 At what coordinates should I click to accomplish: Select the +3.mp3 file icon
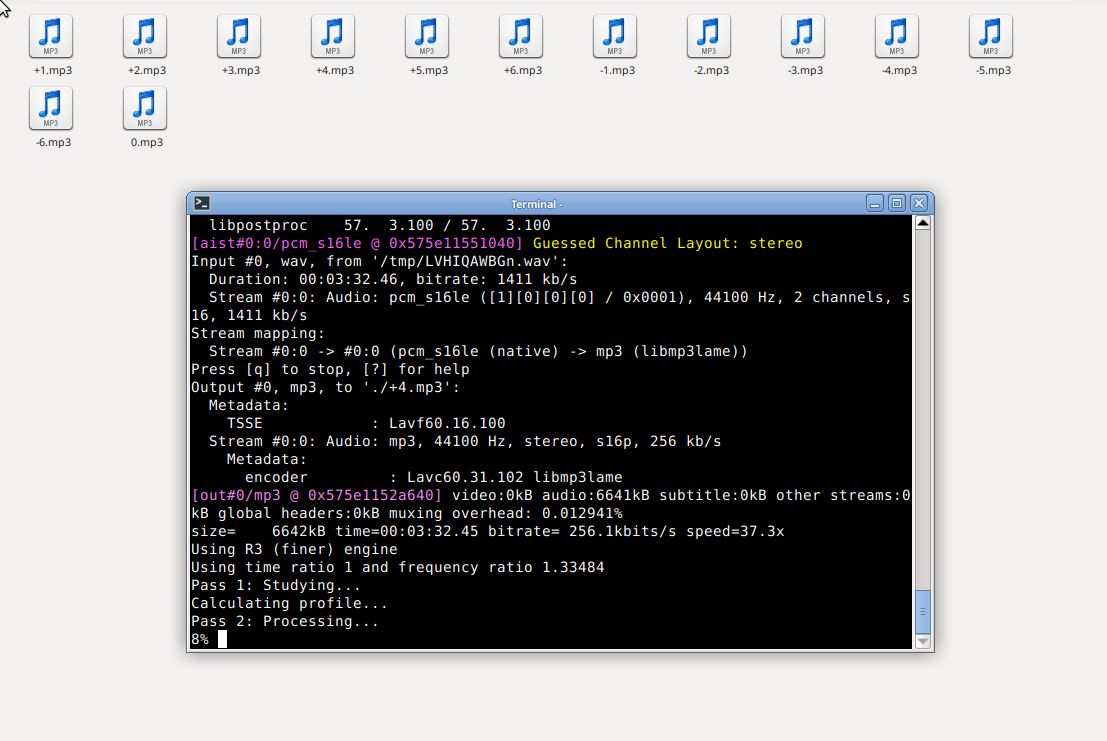coord(239,37)
